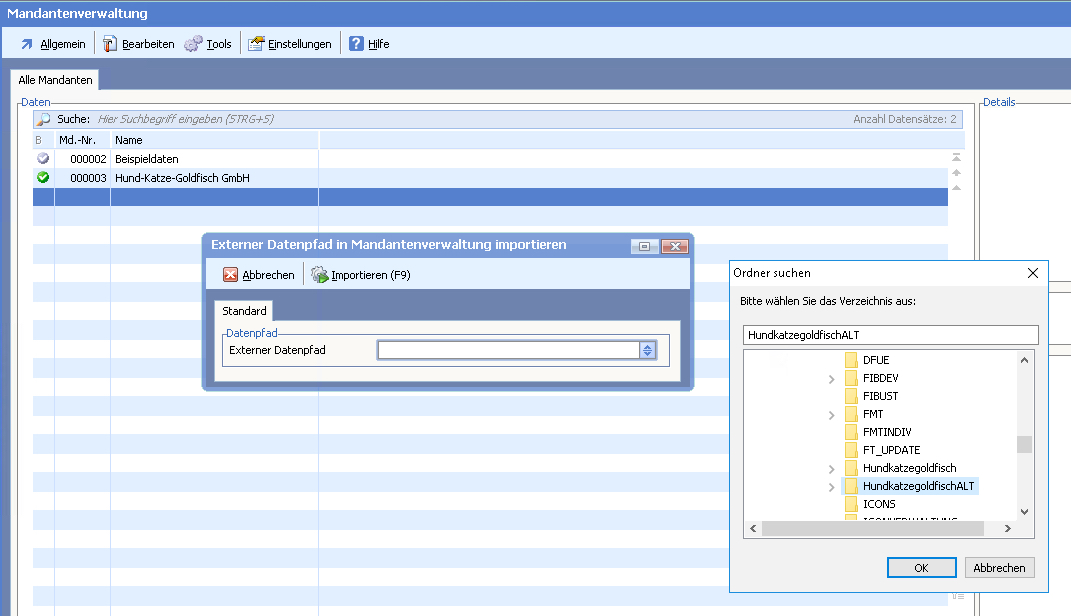1071x616 pixels.
Task: Expand the FMT folder in tree
Action: [831, 415]
